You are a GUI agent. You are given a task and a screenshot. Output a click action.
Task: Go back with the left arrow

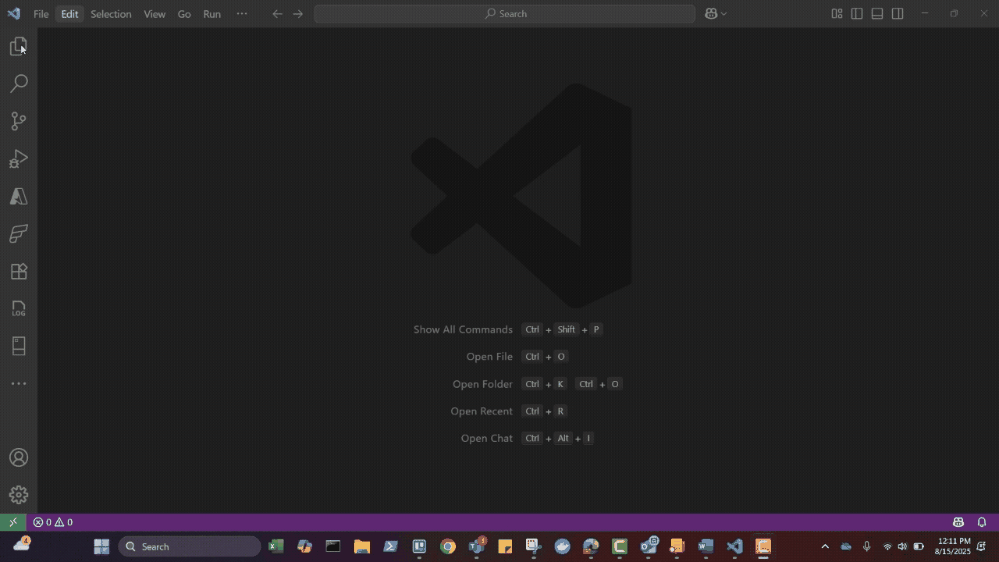coord(277,13)
